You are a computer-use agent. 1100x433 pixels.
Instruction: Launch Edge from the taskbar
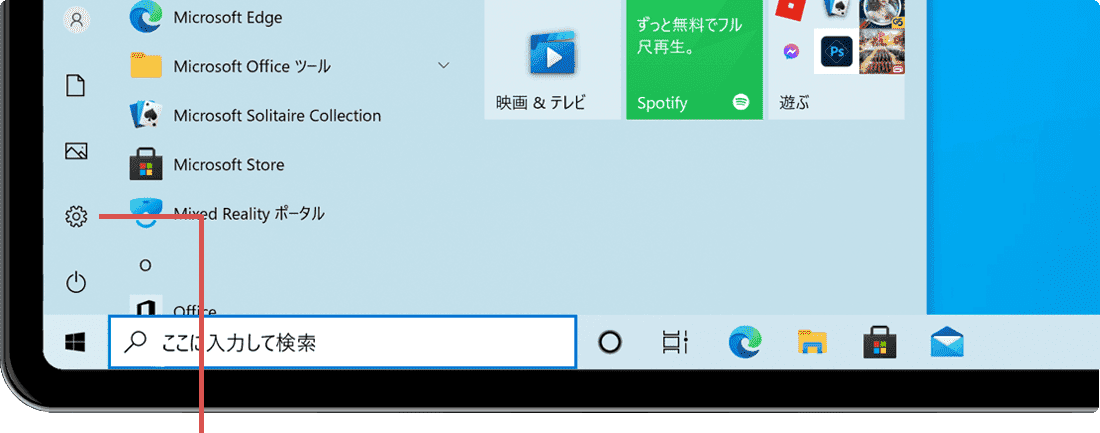[x=744, y=342]
